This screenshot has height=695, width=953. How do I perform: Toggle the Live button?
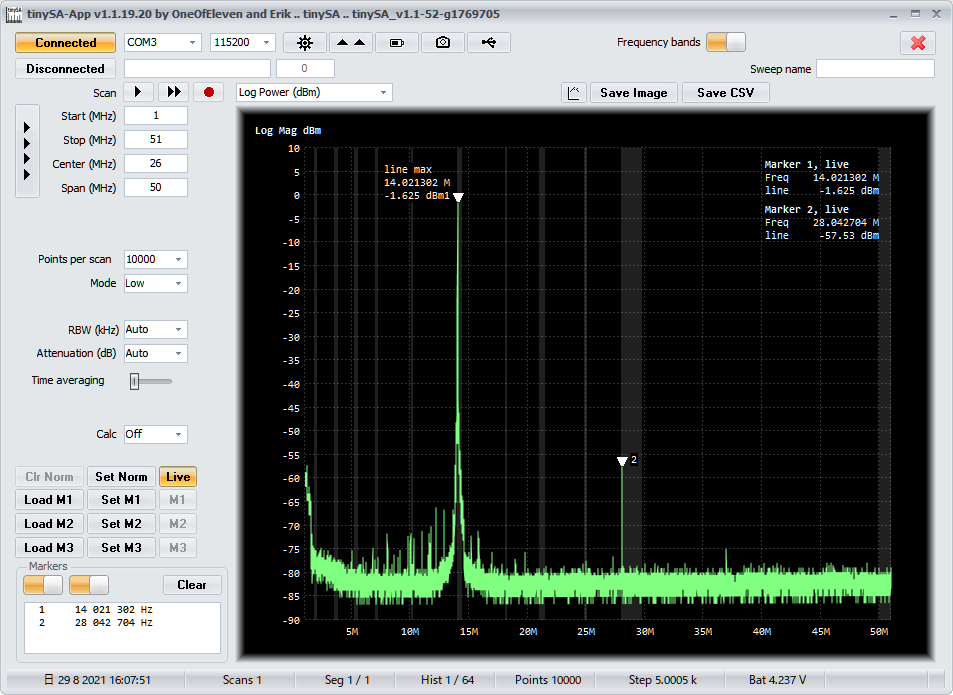(x=178, y=477)
